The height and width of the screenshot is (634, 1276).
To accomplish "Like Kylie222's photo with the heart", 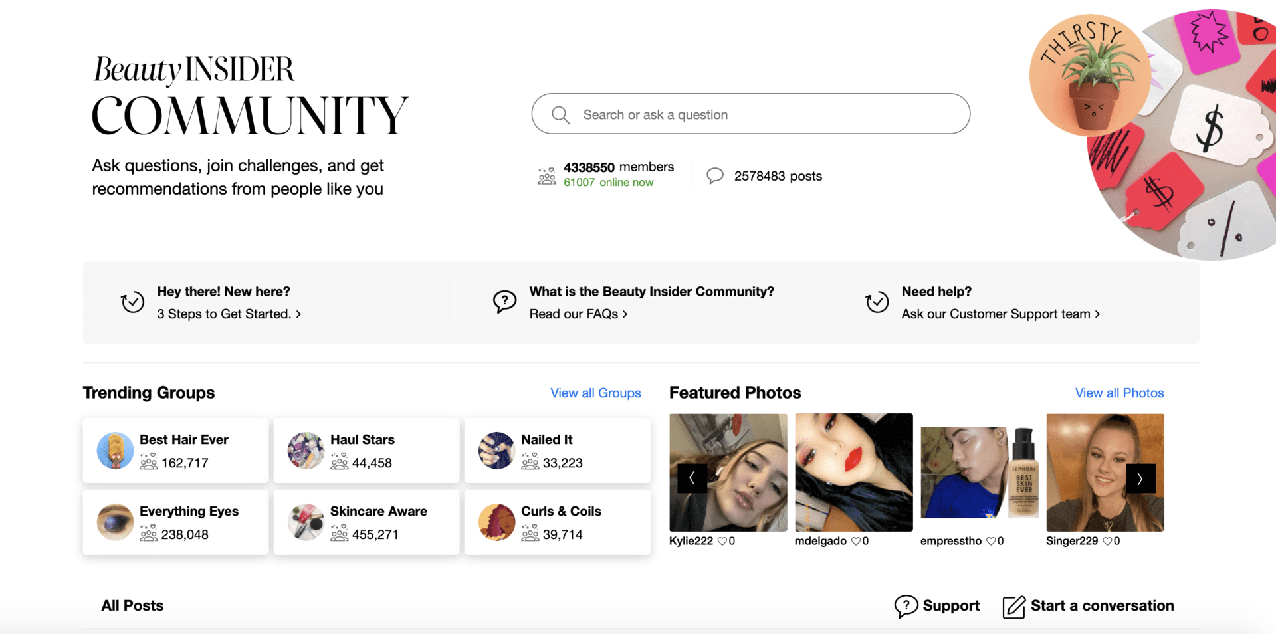I will coord(722,541).
